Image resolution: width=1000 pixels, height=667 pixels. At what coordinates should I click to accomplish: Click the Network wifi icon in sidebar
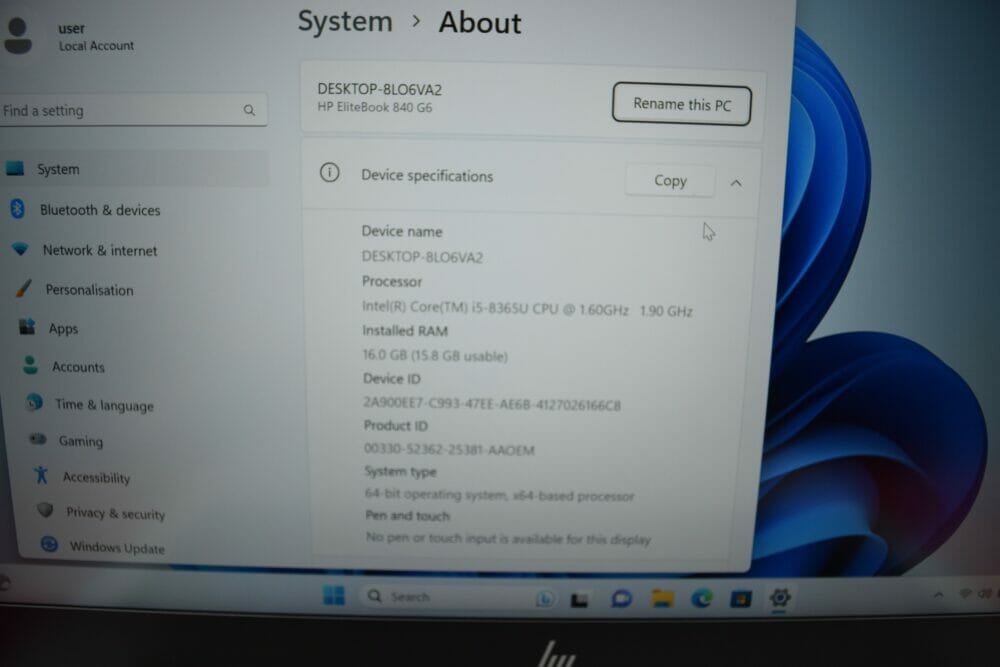point(20,249)
